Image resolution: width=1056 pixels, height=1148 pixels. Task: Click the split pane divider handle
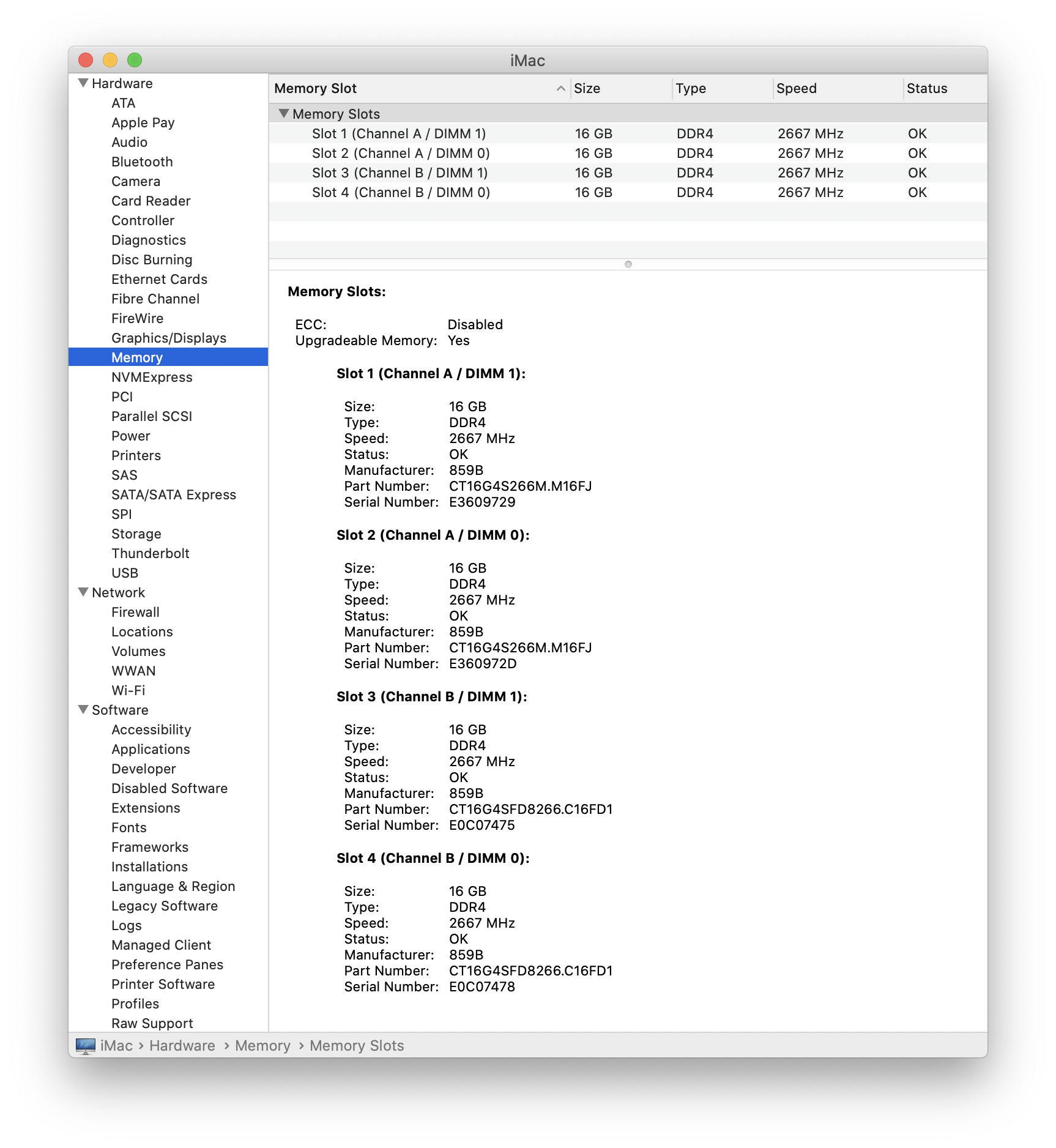[628, 264]
